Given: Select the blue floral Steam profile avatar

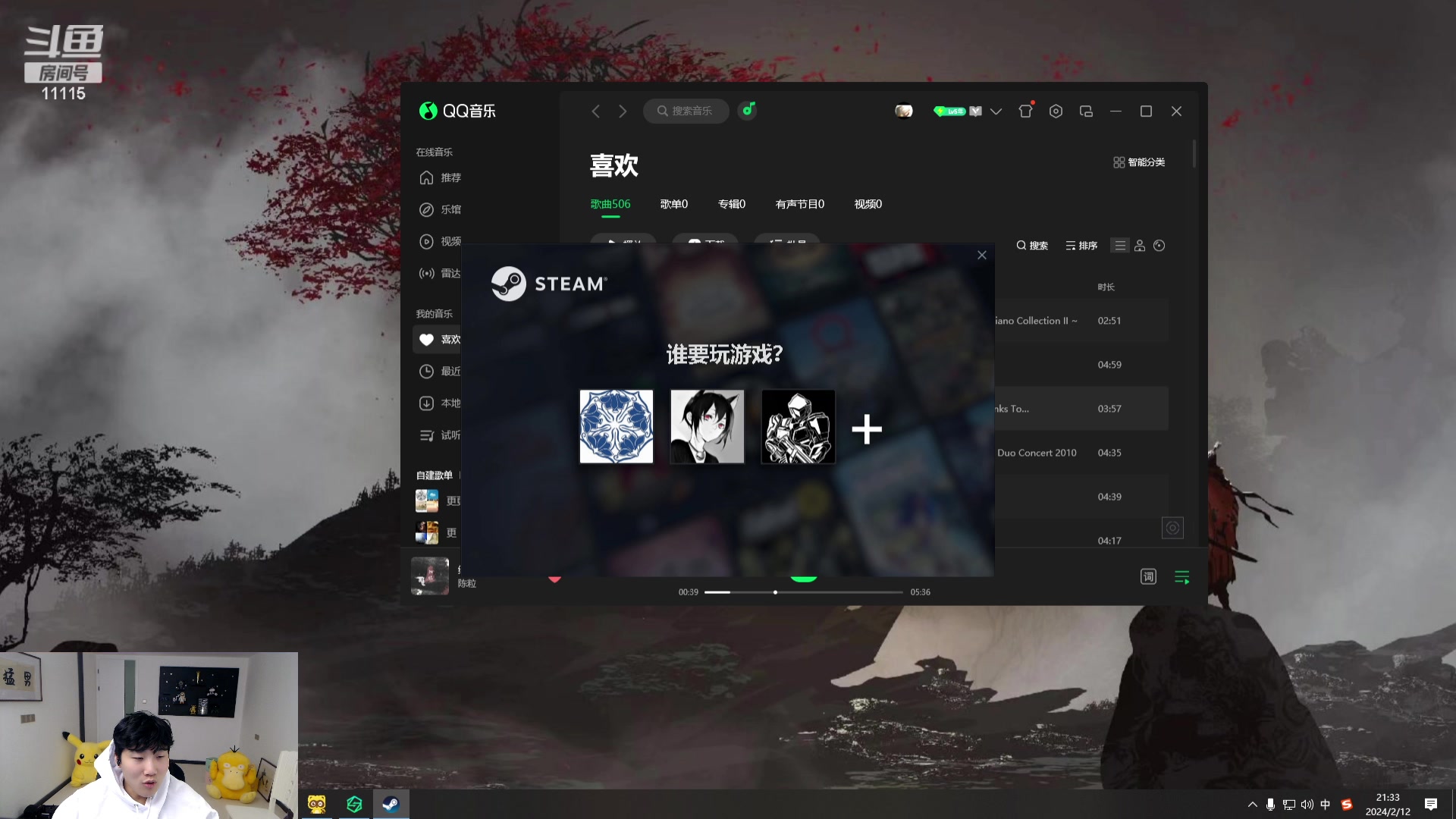Looking at the screenshot, I should [616, 426].
